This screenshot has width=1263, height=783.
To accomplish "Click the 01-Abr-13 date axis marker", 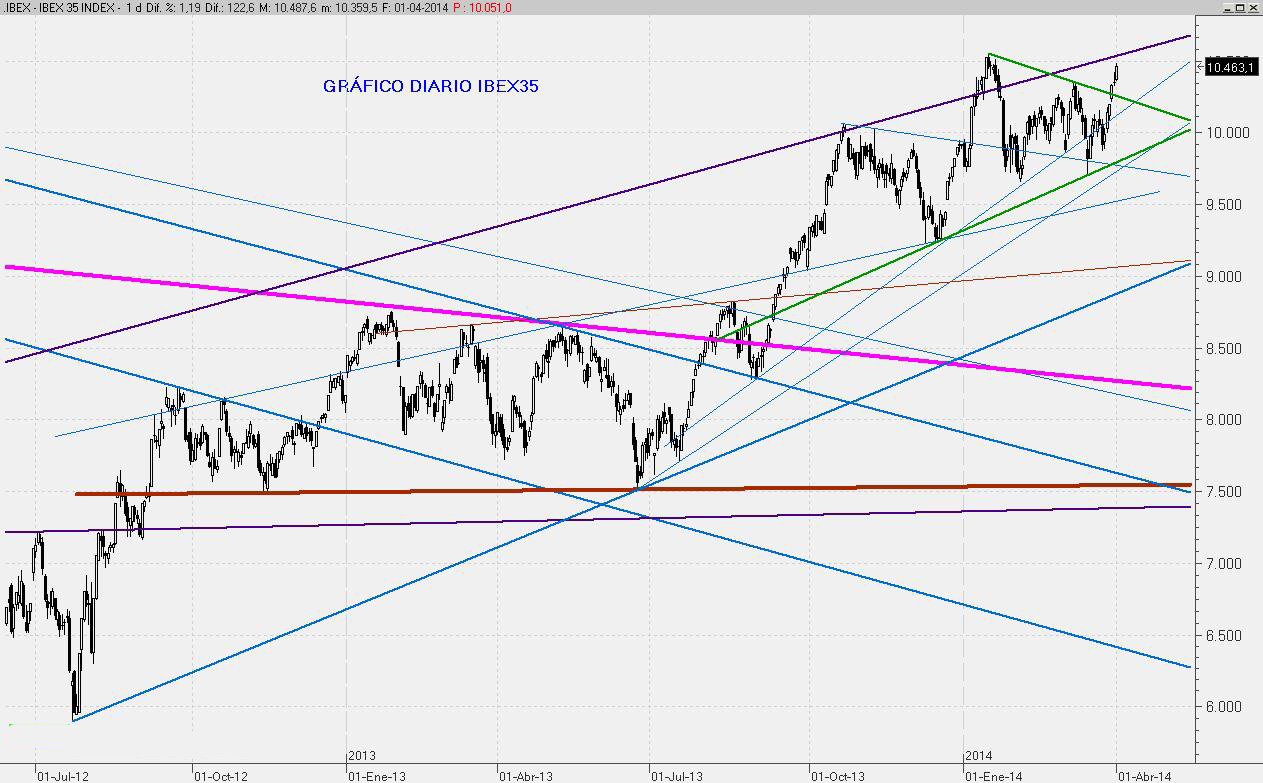I will (528, 774).
